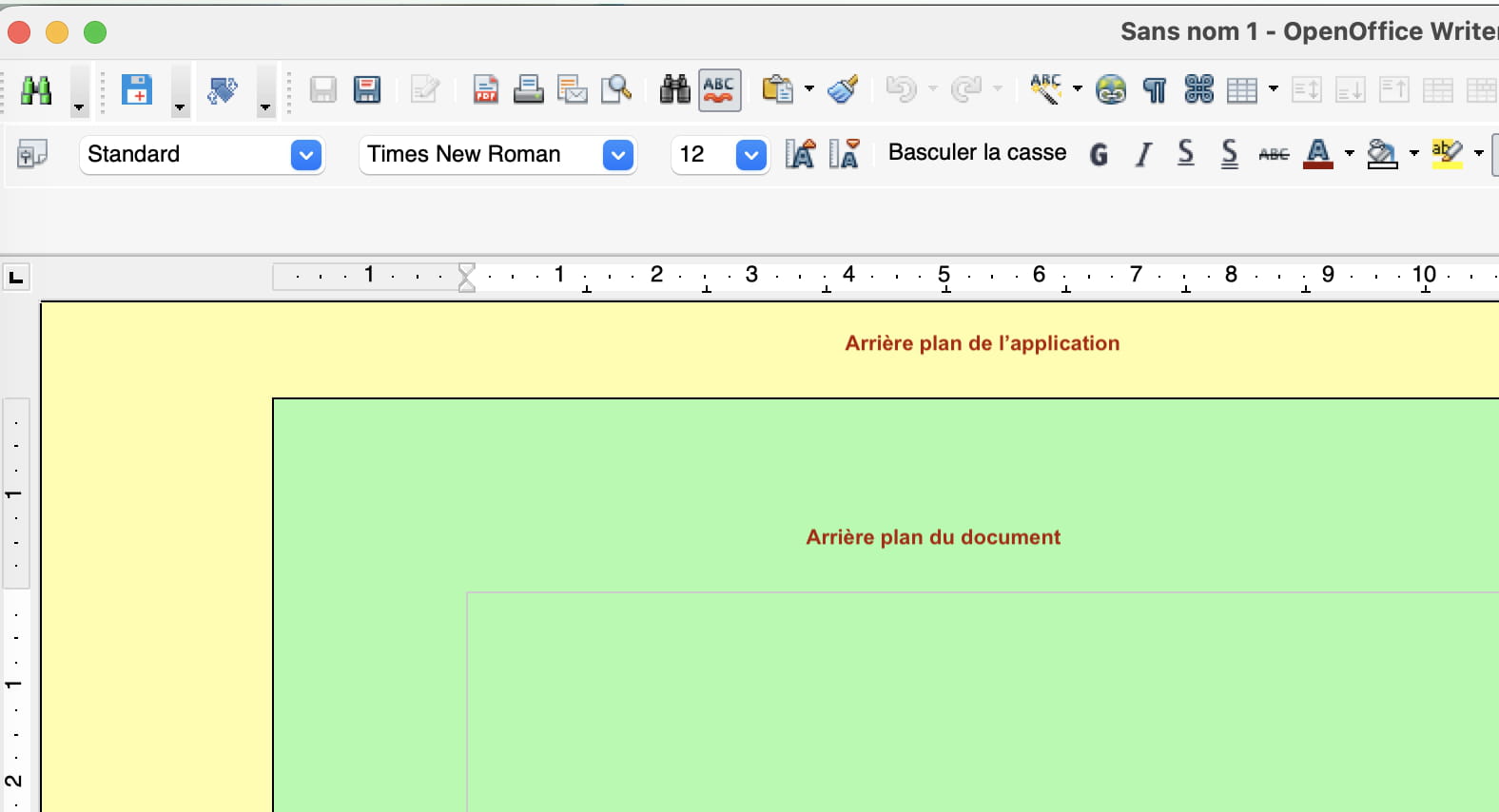This screenshot has width=1499, height=812.
Task: Open the Times New Roman font dropdown
Action: 618,155
